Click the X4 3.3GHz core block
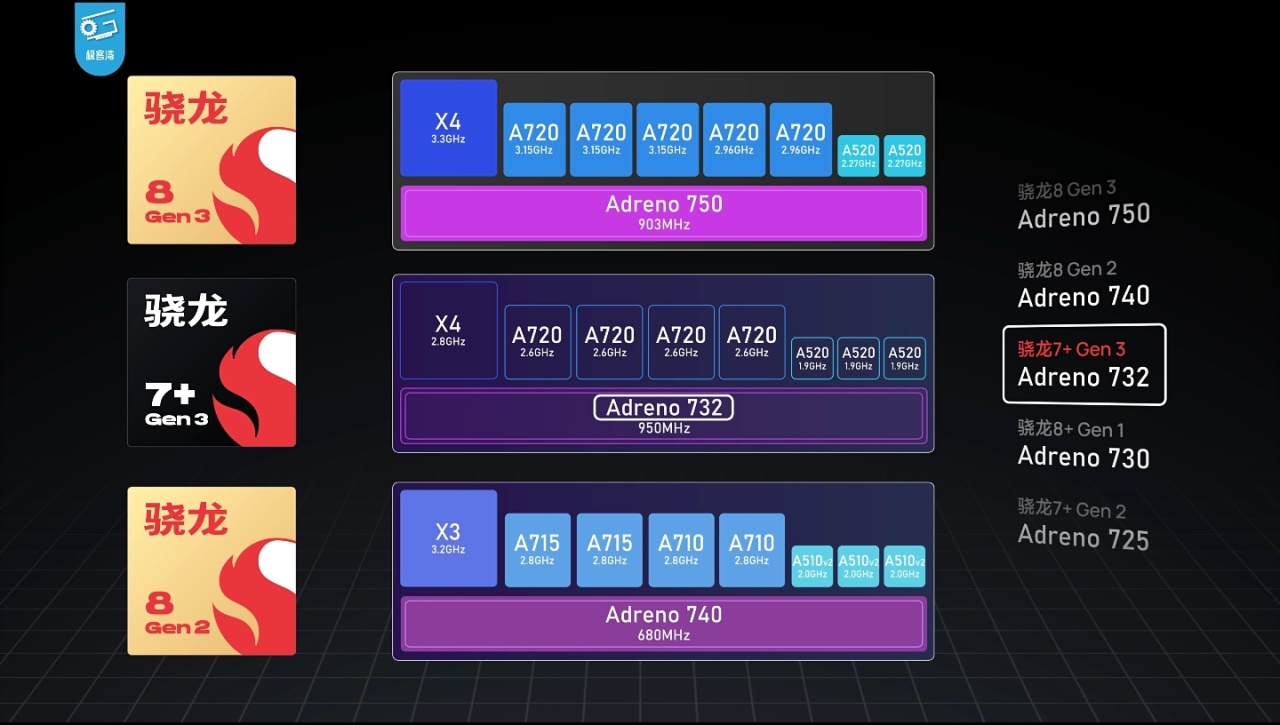Viewport: 1280px width, 725px height. tap(448, 128)
